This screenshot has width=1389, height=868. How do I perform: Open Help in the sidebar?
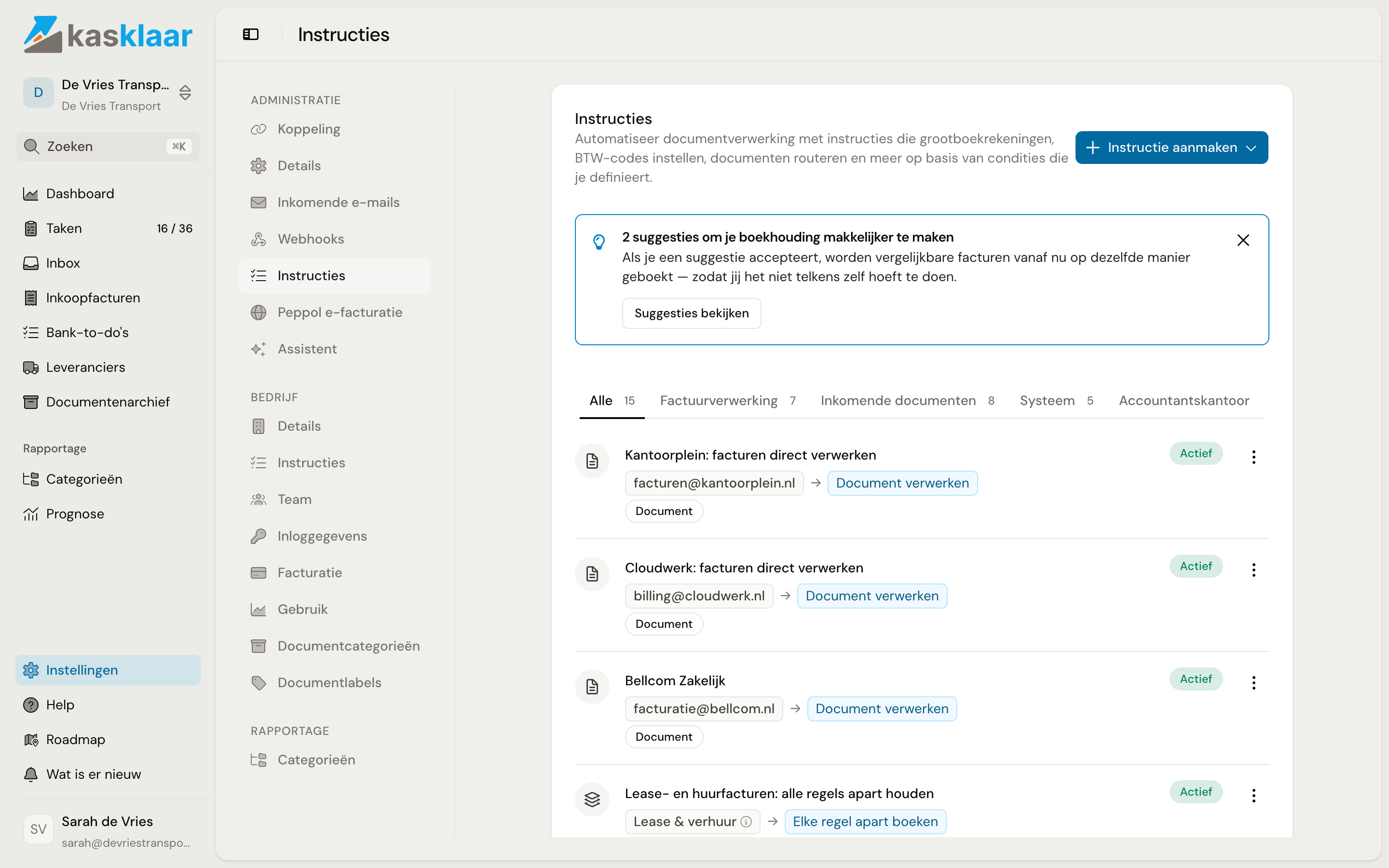[108, 705]
